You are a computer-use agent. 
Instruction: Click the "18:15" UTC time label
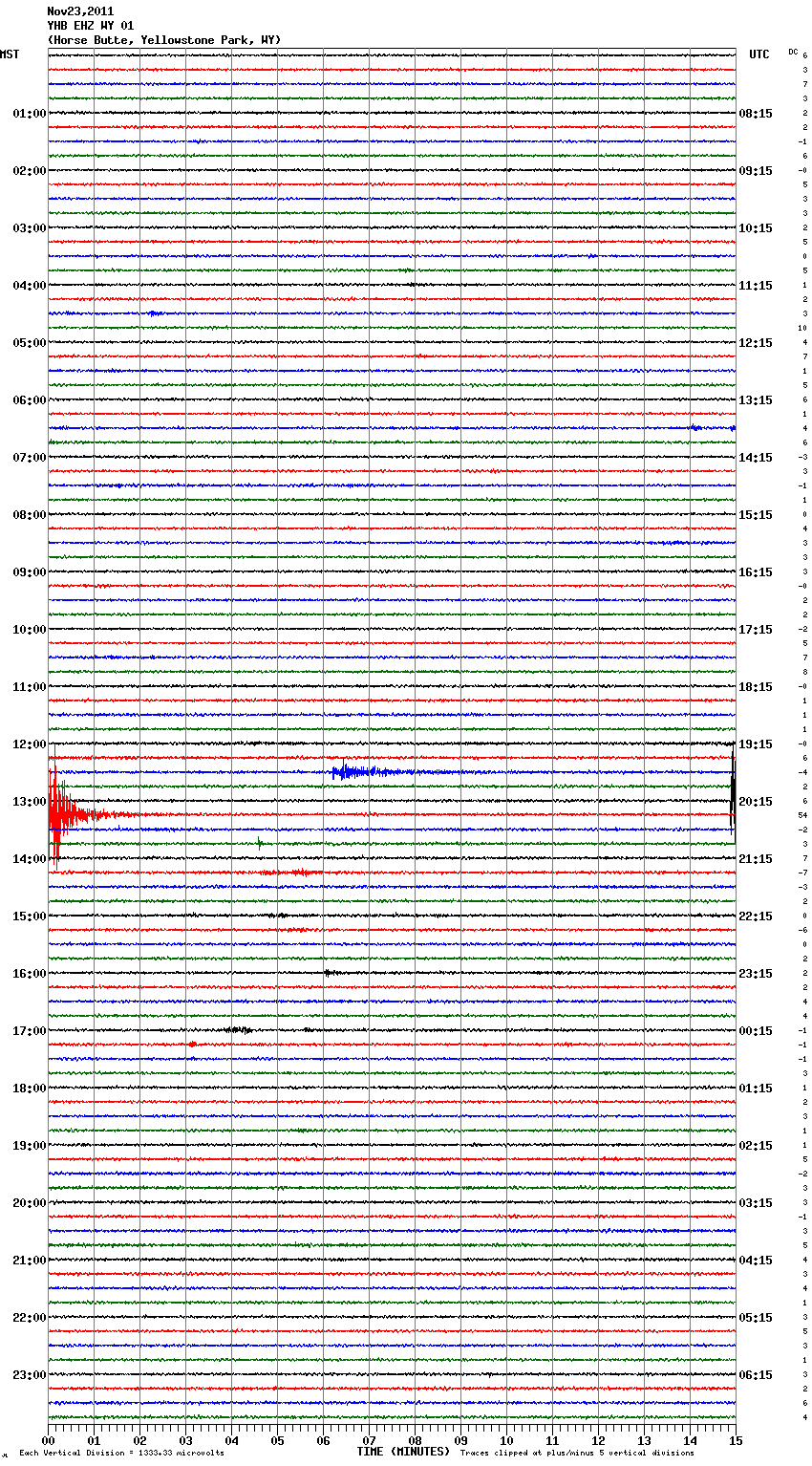pyautogui.click(x=756, y=687)
